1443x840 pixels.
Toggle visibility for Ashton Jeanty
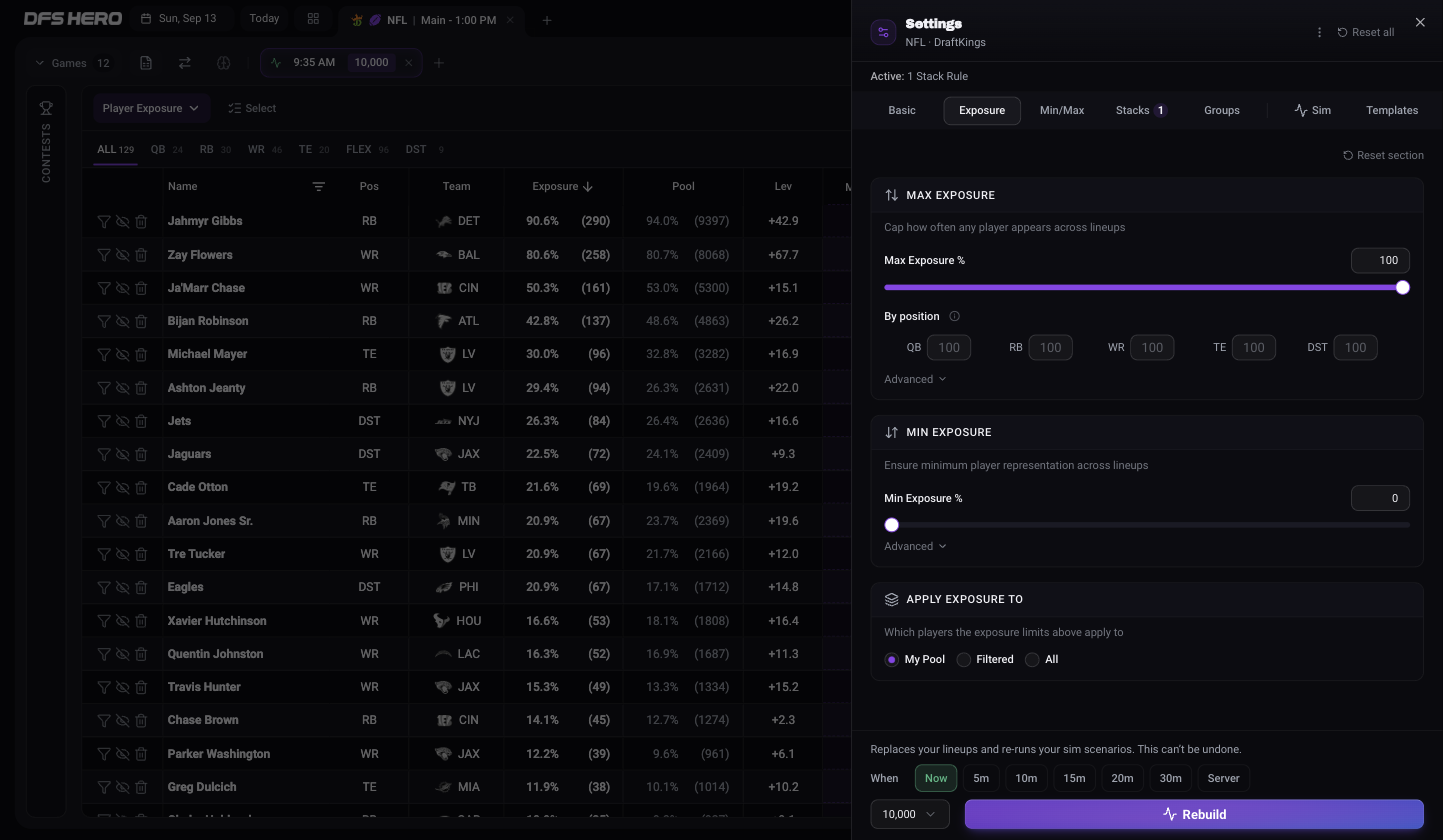(x=122, y=388)
